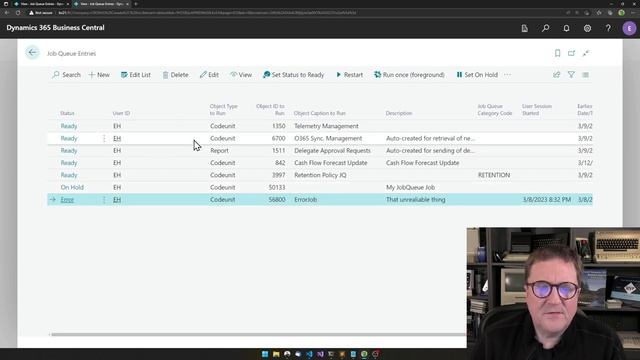Open the Windows Start menu

[265, 354]
